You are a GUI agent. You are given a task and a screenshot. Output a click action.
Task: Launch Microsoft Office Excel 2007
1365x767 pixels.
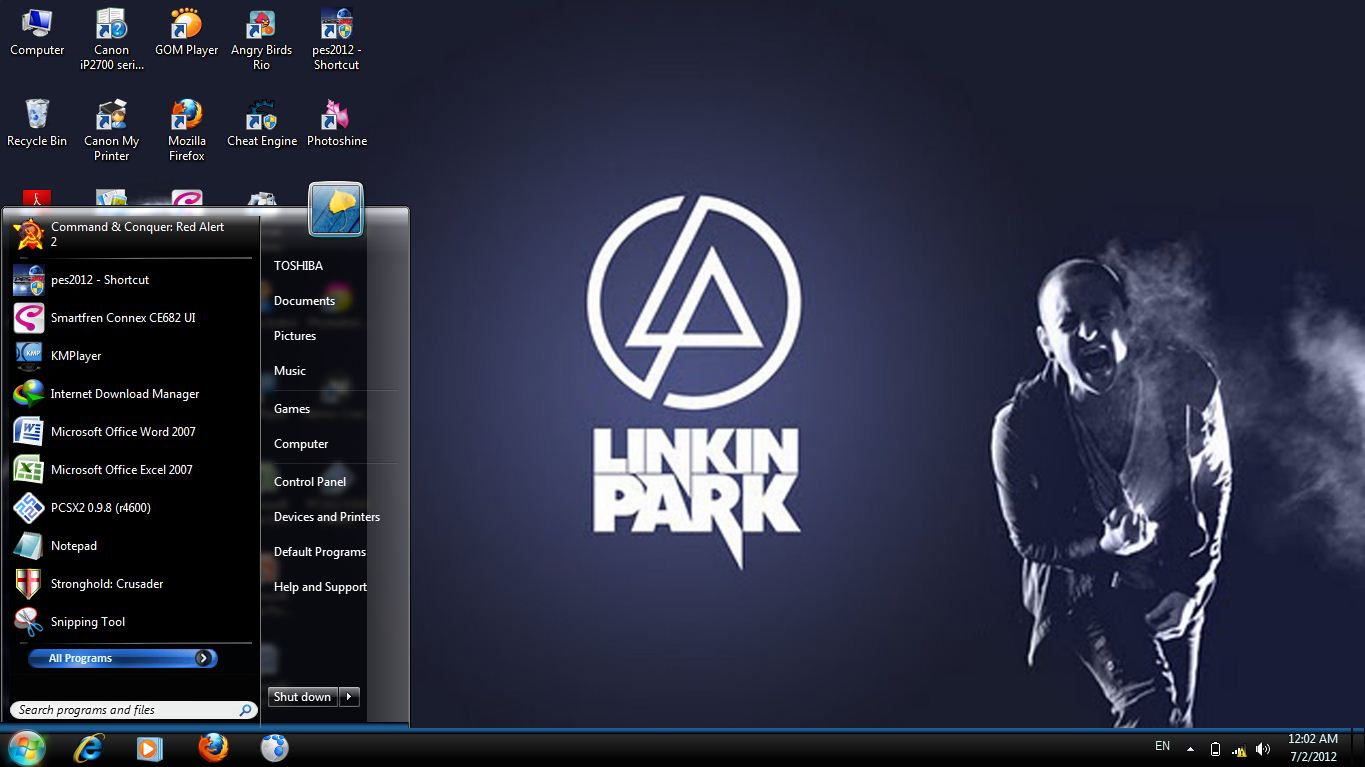pyautogui.click(x=133, y=470)
